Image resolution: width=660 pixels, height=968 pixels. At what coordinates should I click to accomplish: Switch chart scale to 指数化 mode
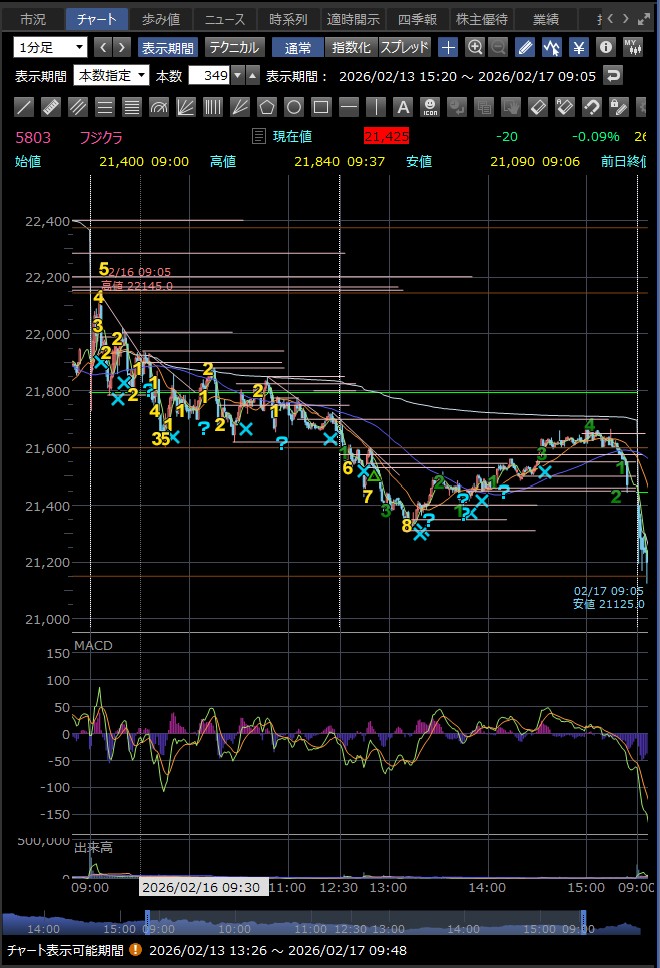[351, 47]
